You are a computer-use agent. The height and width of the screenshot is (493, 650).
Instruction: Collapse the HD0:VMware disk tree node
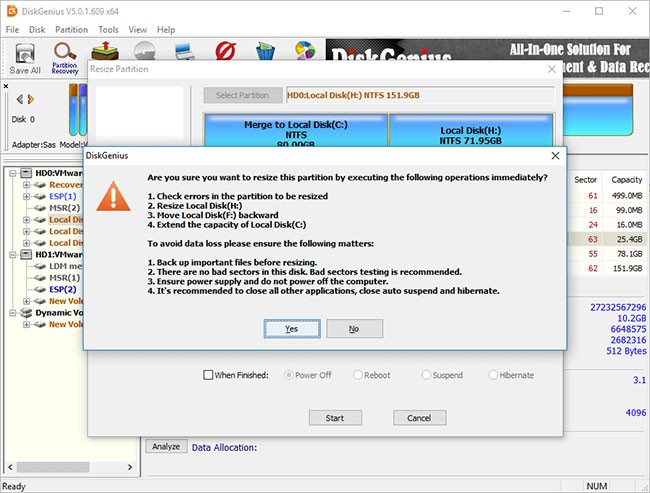pos(12,172)
